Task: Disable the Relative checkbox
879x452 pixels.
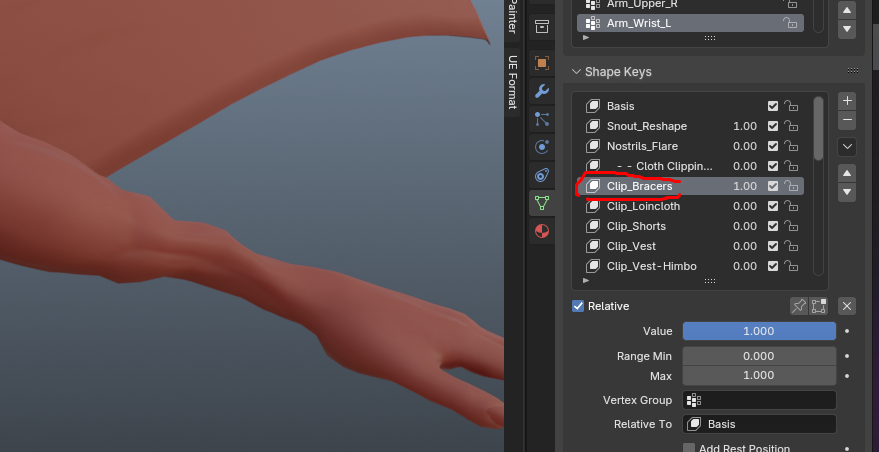Action: [578, 306]
